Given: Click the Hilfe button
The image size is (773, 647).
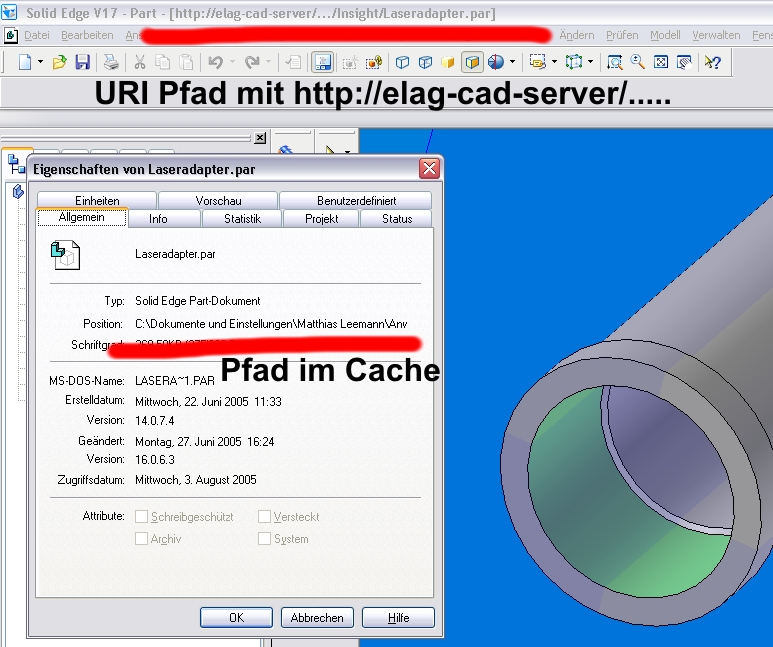Looking at the screenshot, I should 398,617.
